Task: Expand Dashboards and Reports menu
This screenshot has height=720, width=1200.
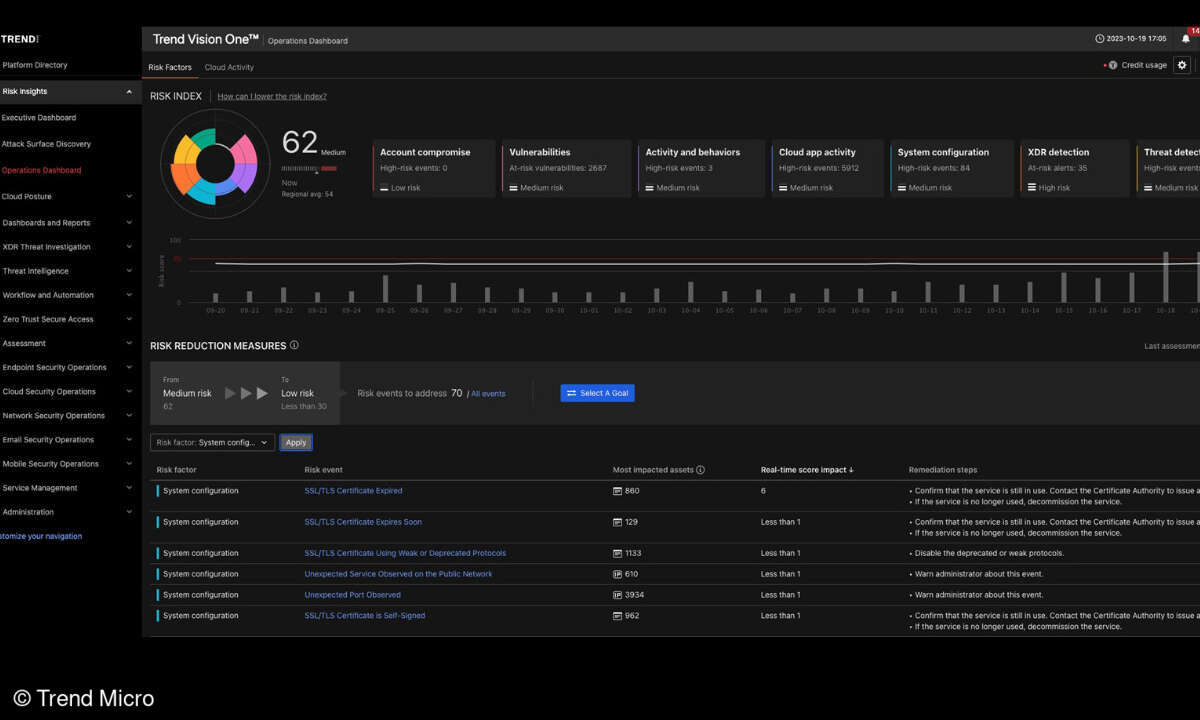Action: click(129, 223)
